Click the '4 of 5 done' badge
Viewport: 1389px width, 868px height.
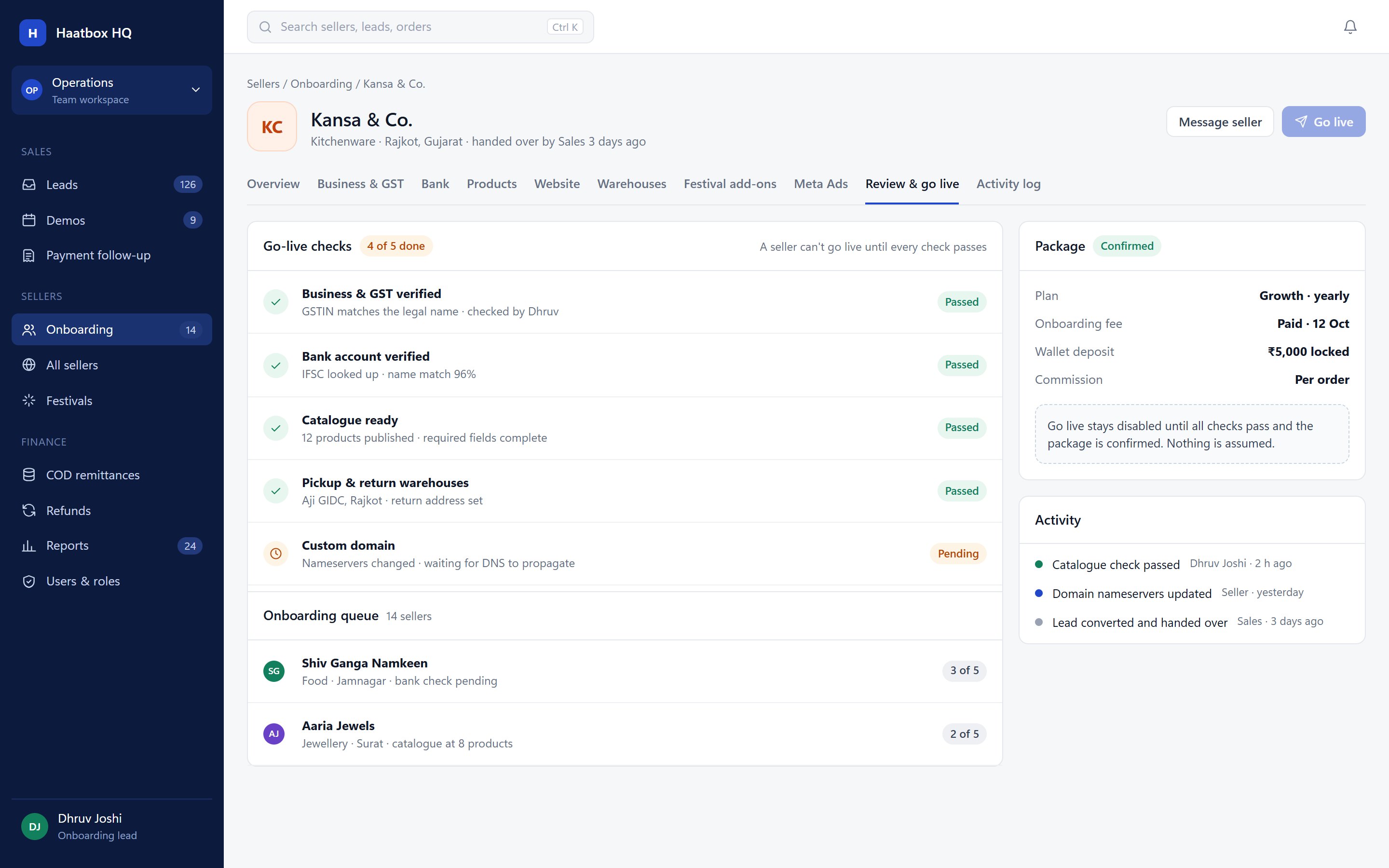[x=396, y=246]
